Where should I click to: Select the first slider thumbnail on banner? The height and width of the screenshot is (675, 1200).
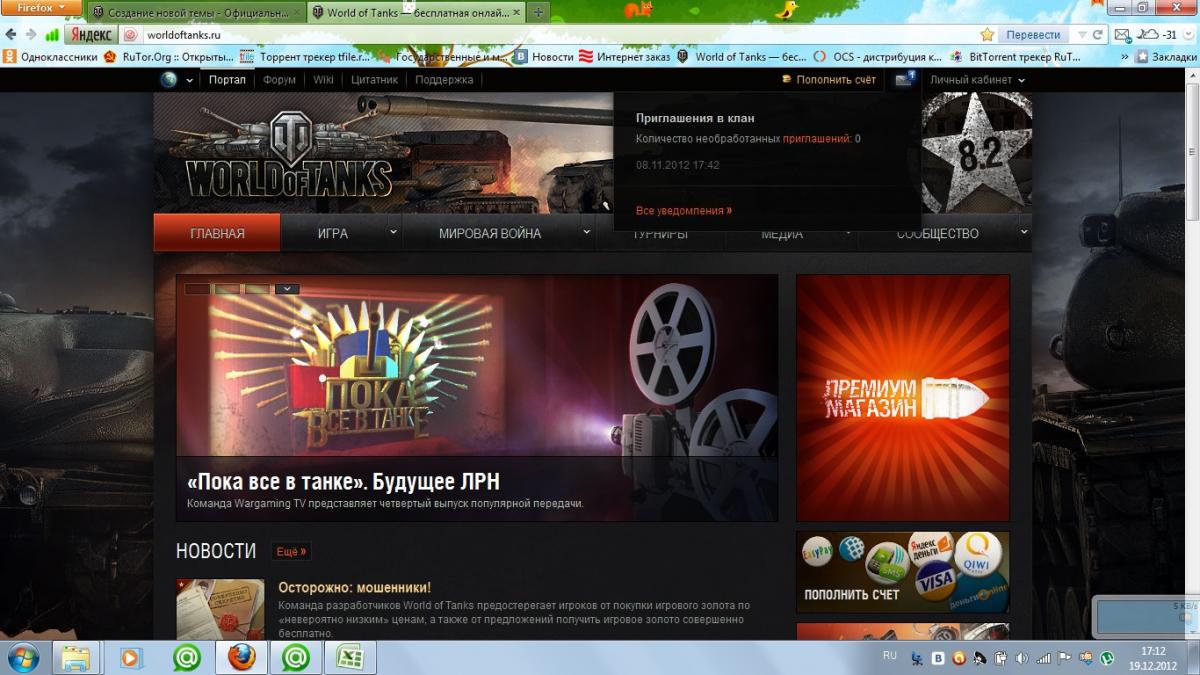[x=197, y=289]
